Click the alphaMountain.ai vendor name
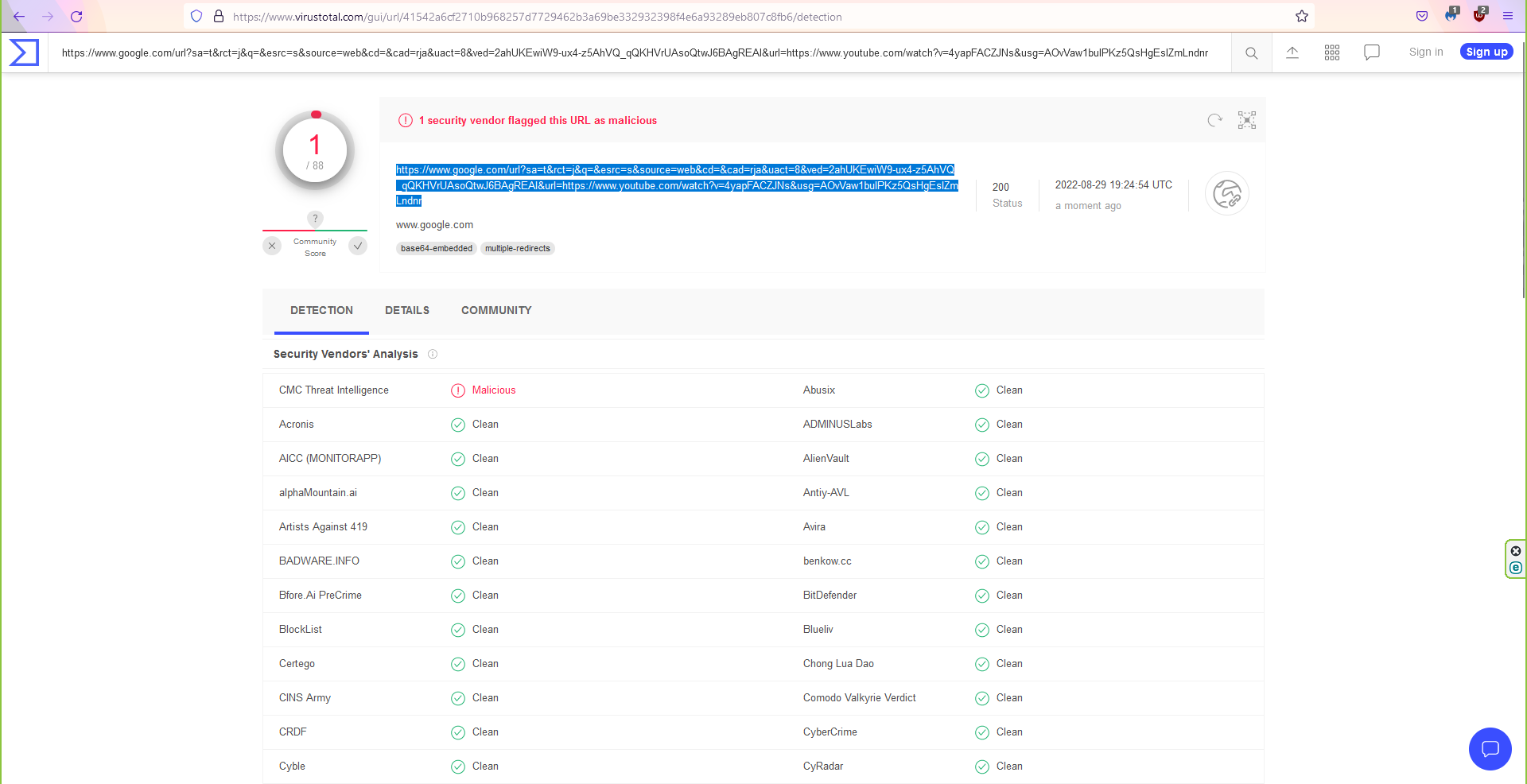 [318, 493]
